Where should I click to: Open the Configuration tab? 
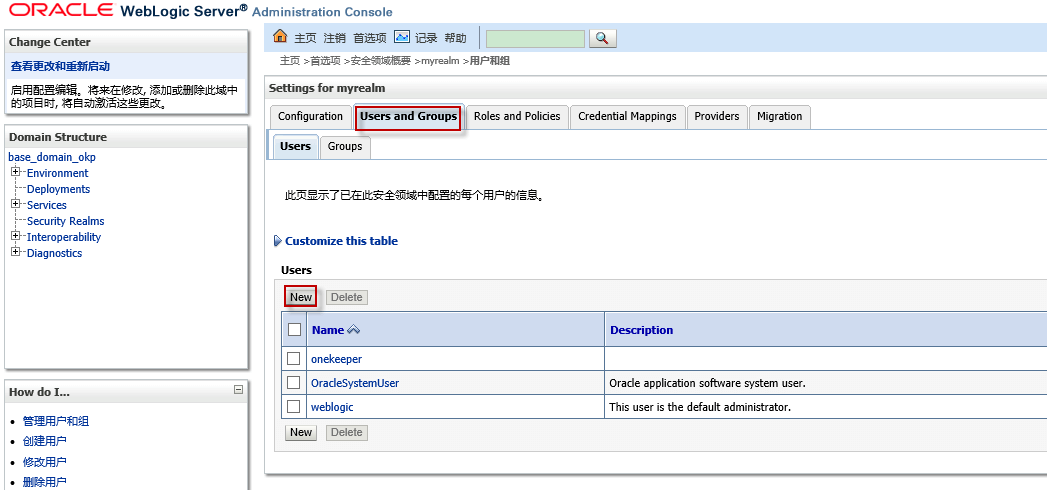pos(310,116)
